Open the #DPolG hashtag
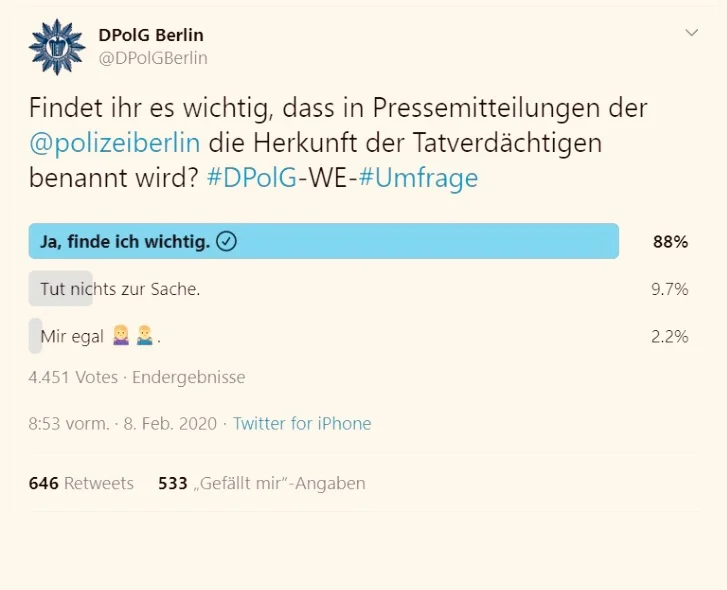The width and height of the screenshot is (727, 590). click(252, 178)
